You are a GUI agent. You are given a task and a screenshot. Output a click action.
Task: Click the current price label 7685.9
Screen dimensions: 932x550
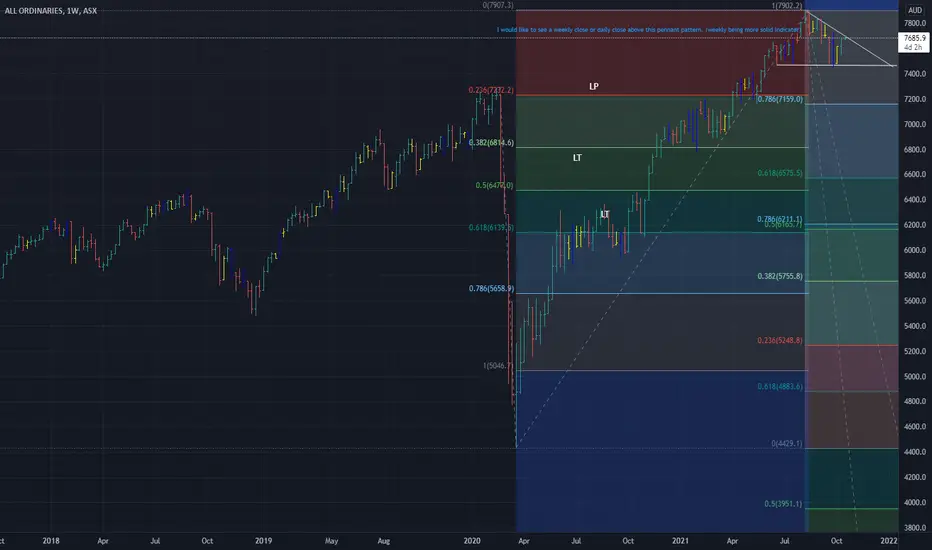click(x=914, y=37)
